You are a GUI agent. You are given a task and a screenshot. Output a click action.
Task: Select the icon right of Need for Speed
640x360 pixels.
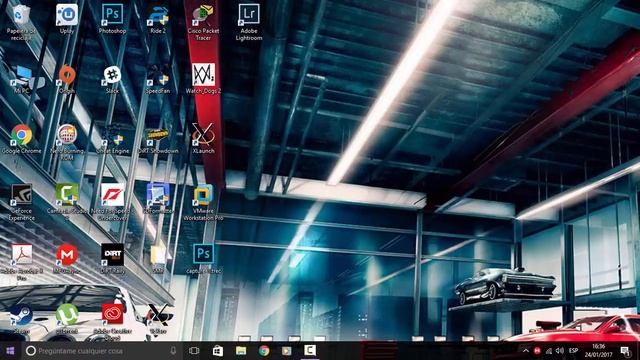point(158,199)
